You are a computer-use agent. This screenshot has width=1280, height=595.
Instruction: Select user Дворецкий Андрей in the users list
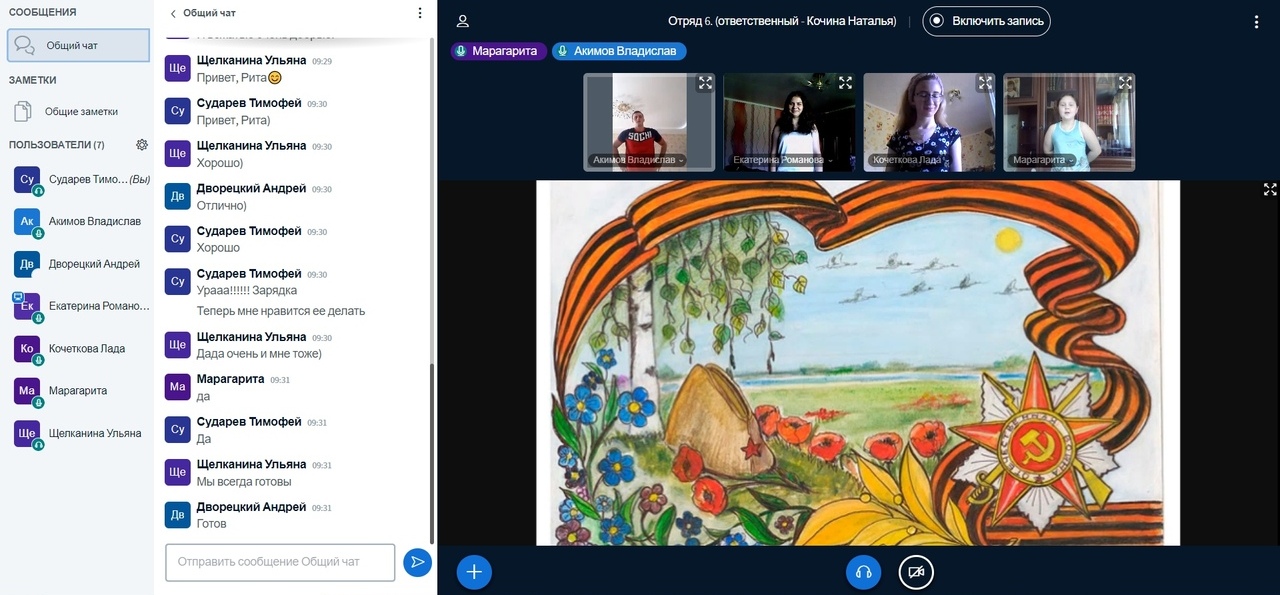(x=78, y=264)
